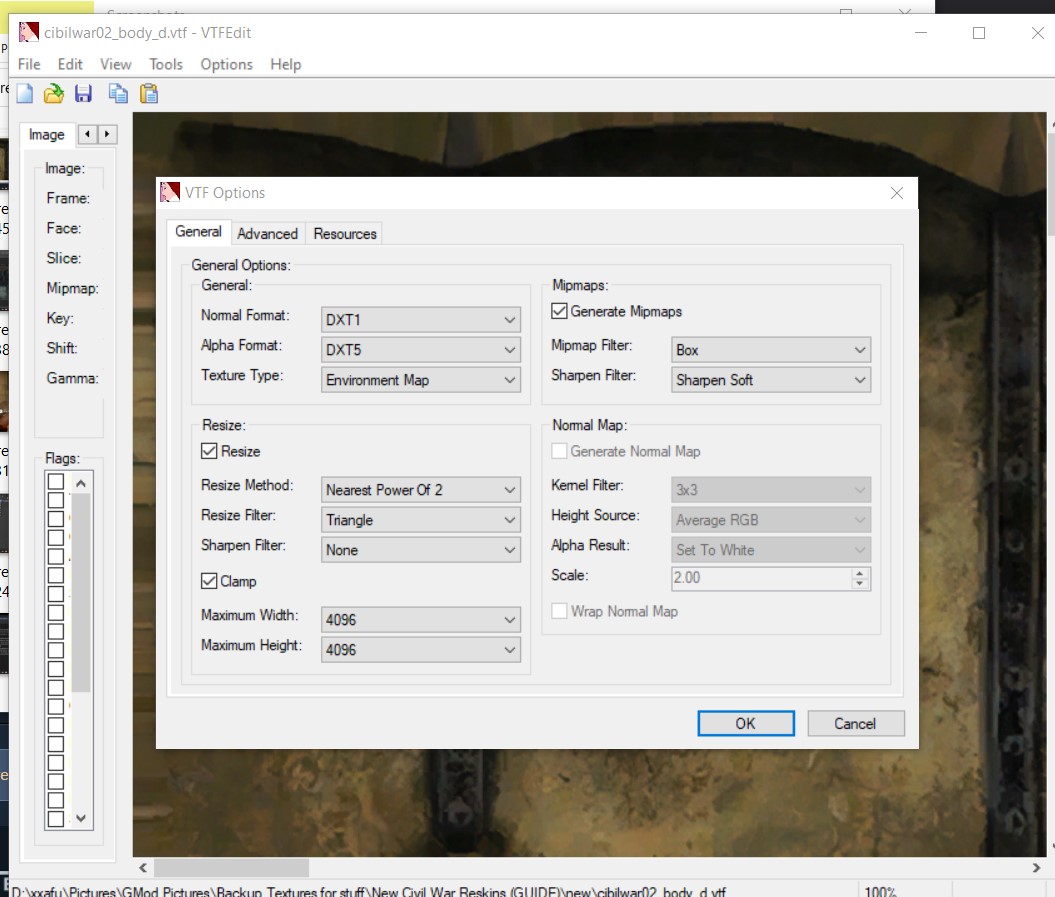Click right arrow next to Image tab

pos(107,134)
